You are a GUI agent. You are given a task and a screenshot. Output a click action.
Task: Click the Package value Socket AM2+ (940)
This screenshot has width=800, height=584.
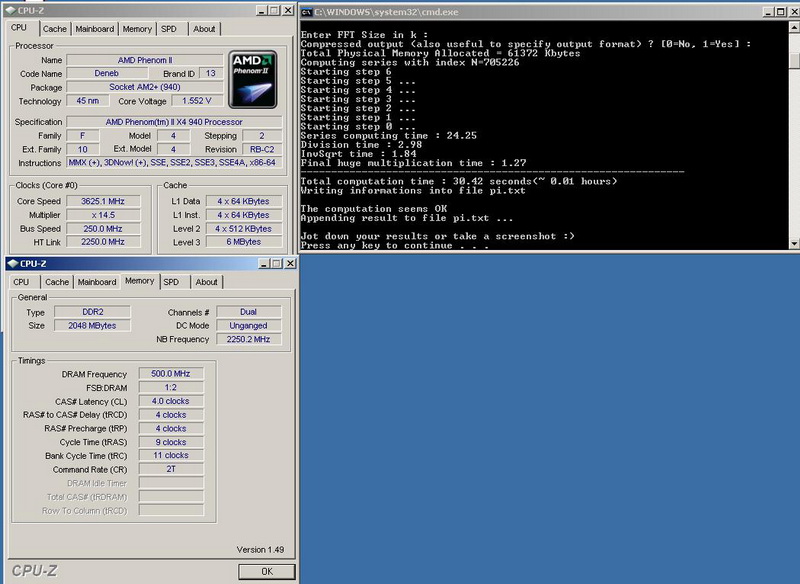(145, 87)
